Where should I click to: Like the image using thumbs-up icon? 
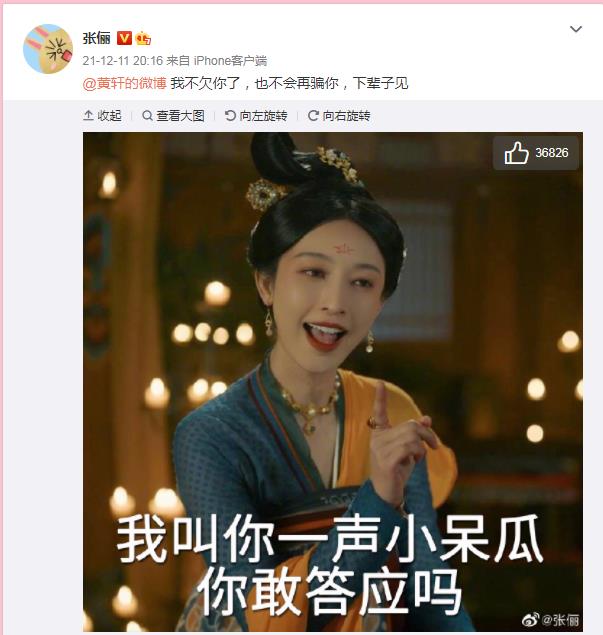(516, 153)
